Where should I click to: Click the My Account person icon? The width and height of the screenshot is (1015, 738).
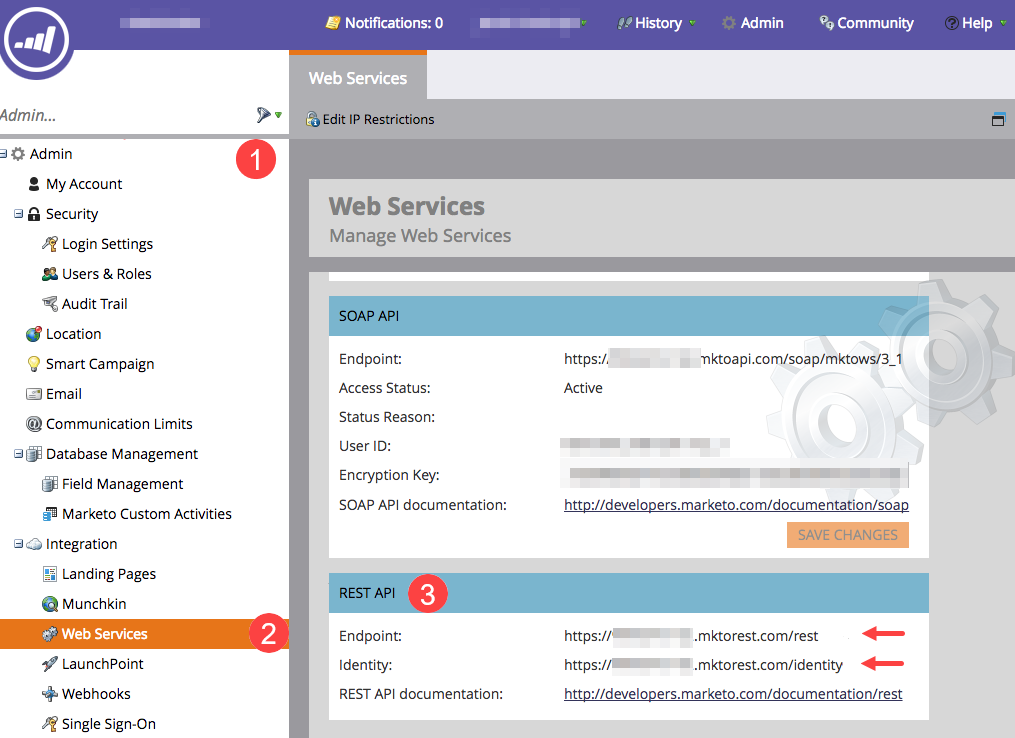34,184
